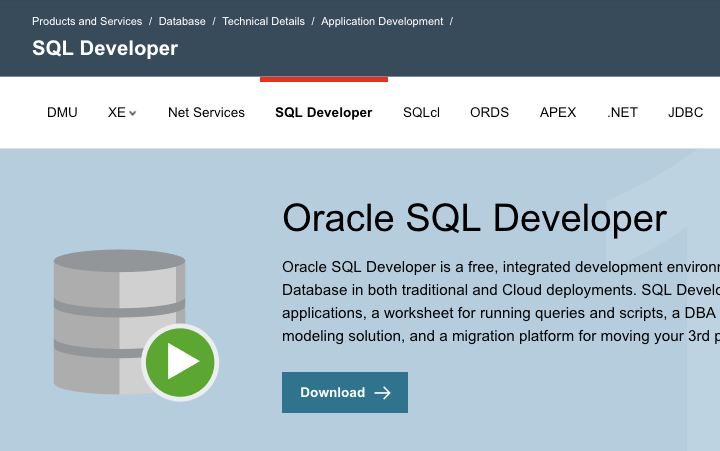Open the Products and Services breadcrumb
720x451 pixels.
pos(87,21)
